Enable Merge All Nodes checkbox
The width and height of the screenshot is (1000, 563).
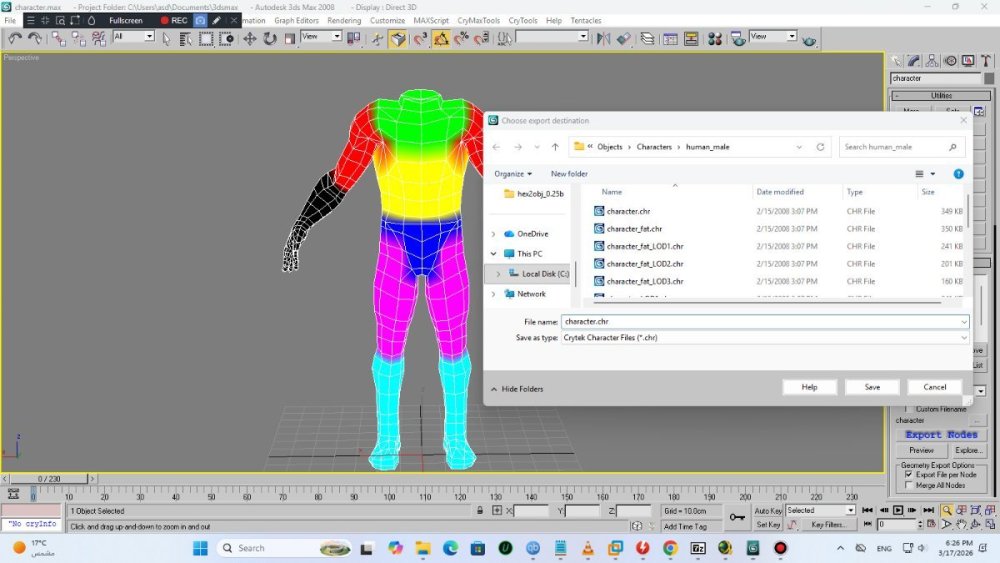909,485
